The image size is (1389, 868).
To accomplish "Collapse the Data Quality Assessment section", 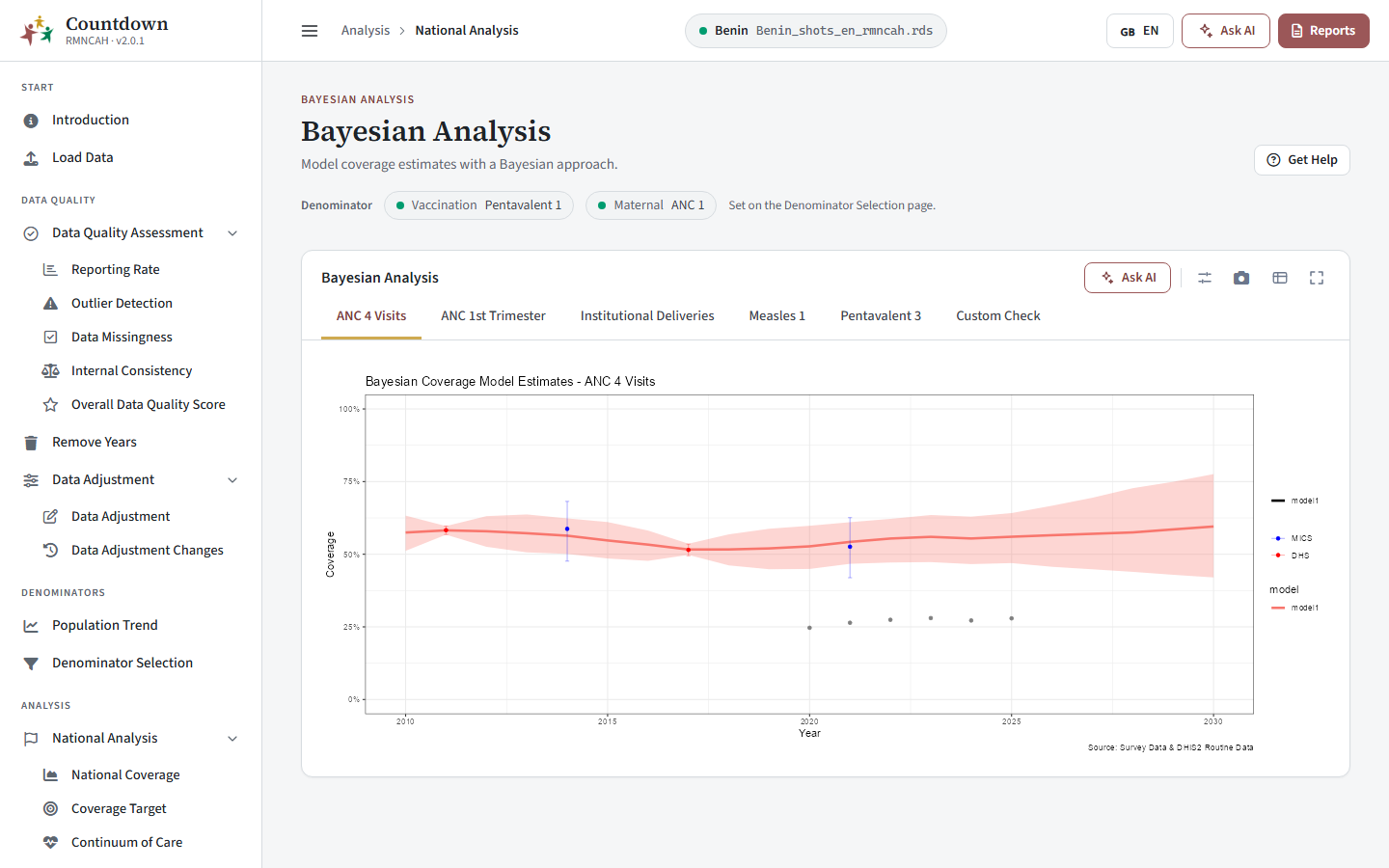I will (x=232, y=233).
